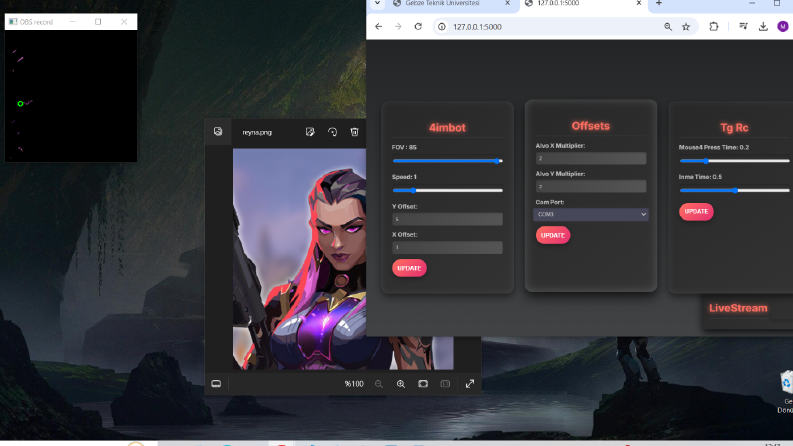Click the reyna.png file name
Screen dimensions: 793x446
tap(257, 132)
